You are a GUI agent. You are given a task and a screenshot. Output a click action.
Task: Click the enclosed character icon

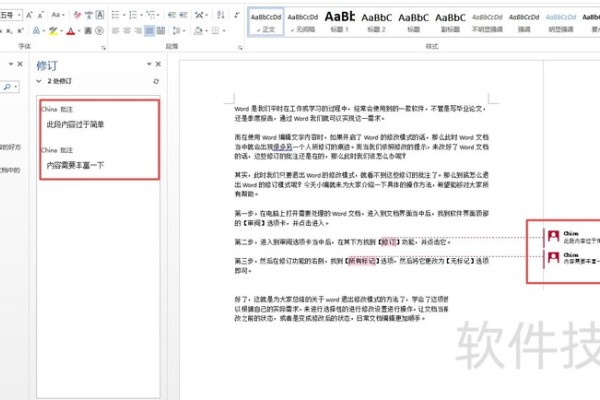coord(99,31)
